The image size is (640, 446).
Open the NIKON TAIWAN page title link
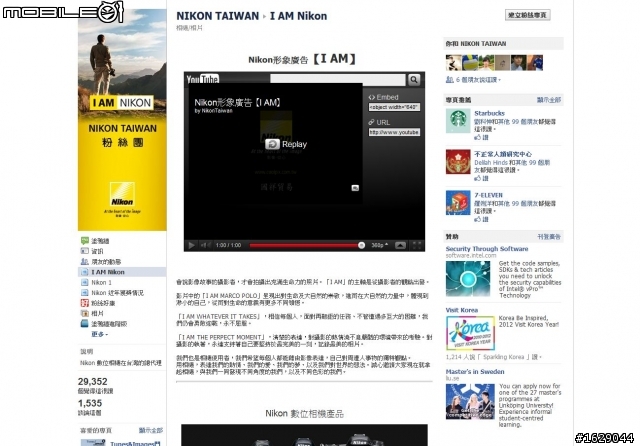[x=217, y=16]
